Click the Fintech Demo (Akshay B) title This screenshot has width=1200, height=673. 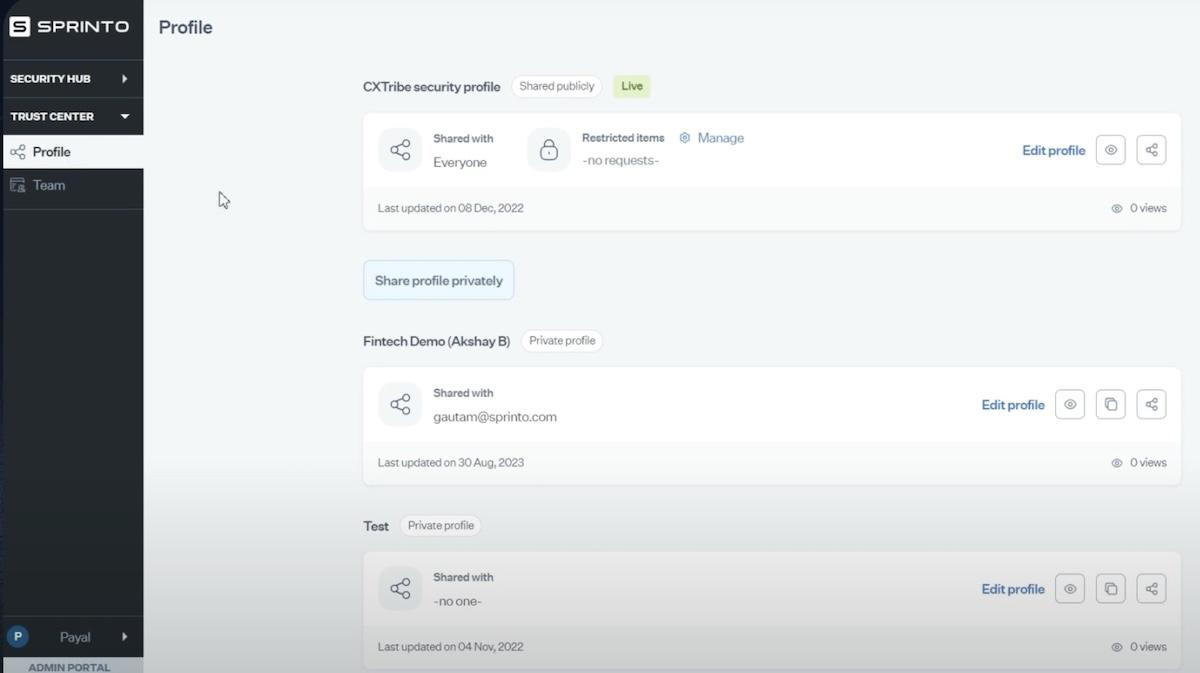[x=437, y=341]
